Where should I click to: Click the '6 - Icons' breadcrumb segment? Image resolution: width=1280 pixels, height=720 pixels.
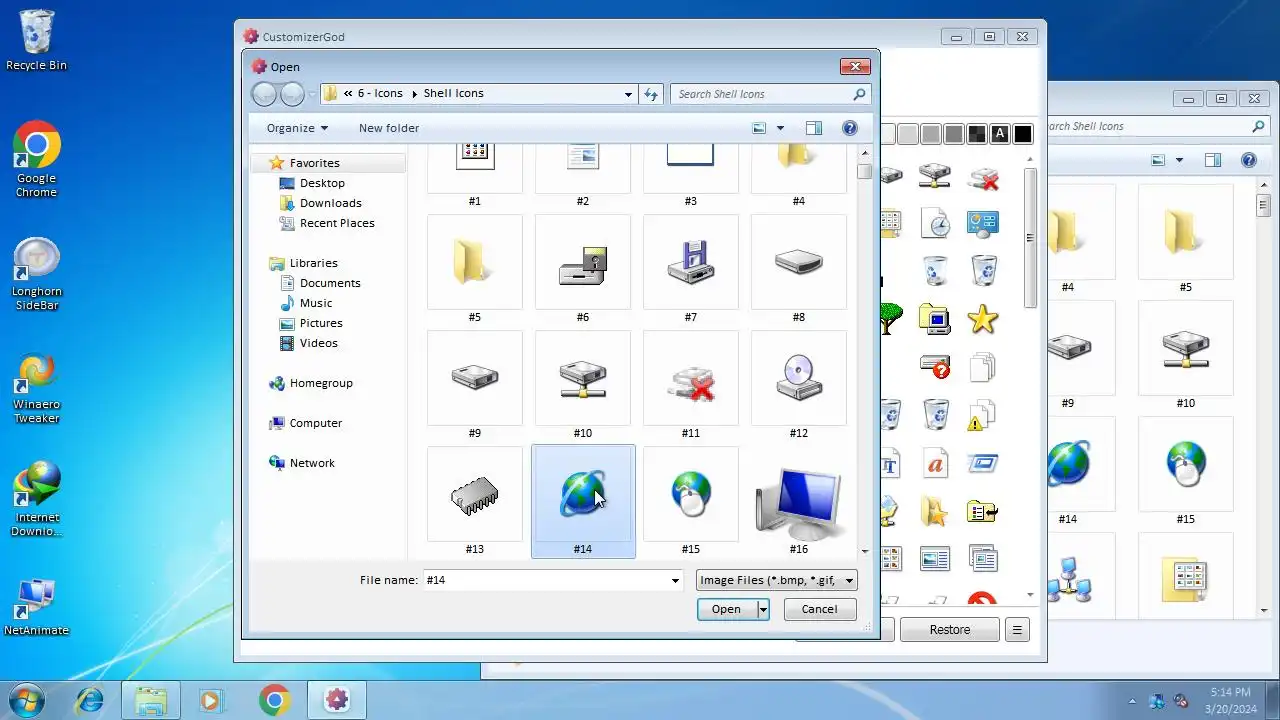click(x=380, y=93)
